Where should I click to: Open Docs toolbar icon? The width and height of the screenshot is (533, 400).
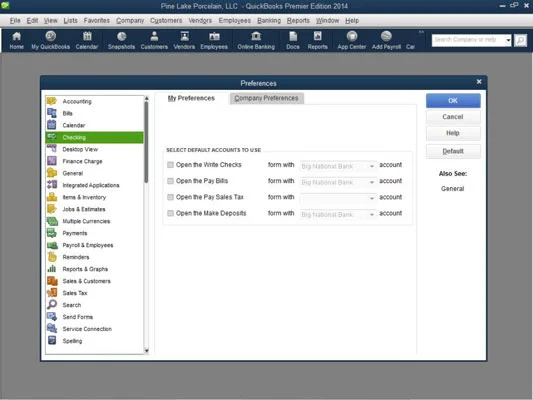pyautogui.click(x=293, y=40)
